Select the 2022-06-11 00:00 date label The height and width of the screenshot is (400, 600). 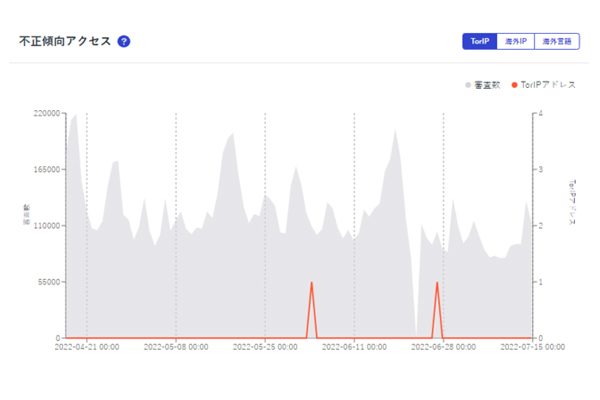pyautogui.click(x=354, y=348)
